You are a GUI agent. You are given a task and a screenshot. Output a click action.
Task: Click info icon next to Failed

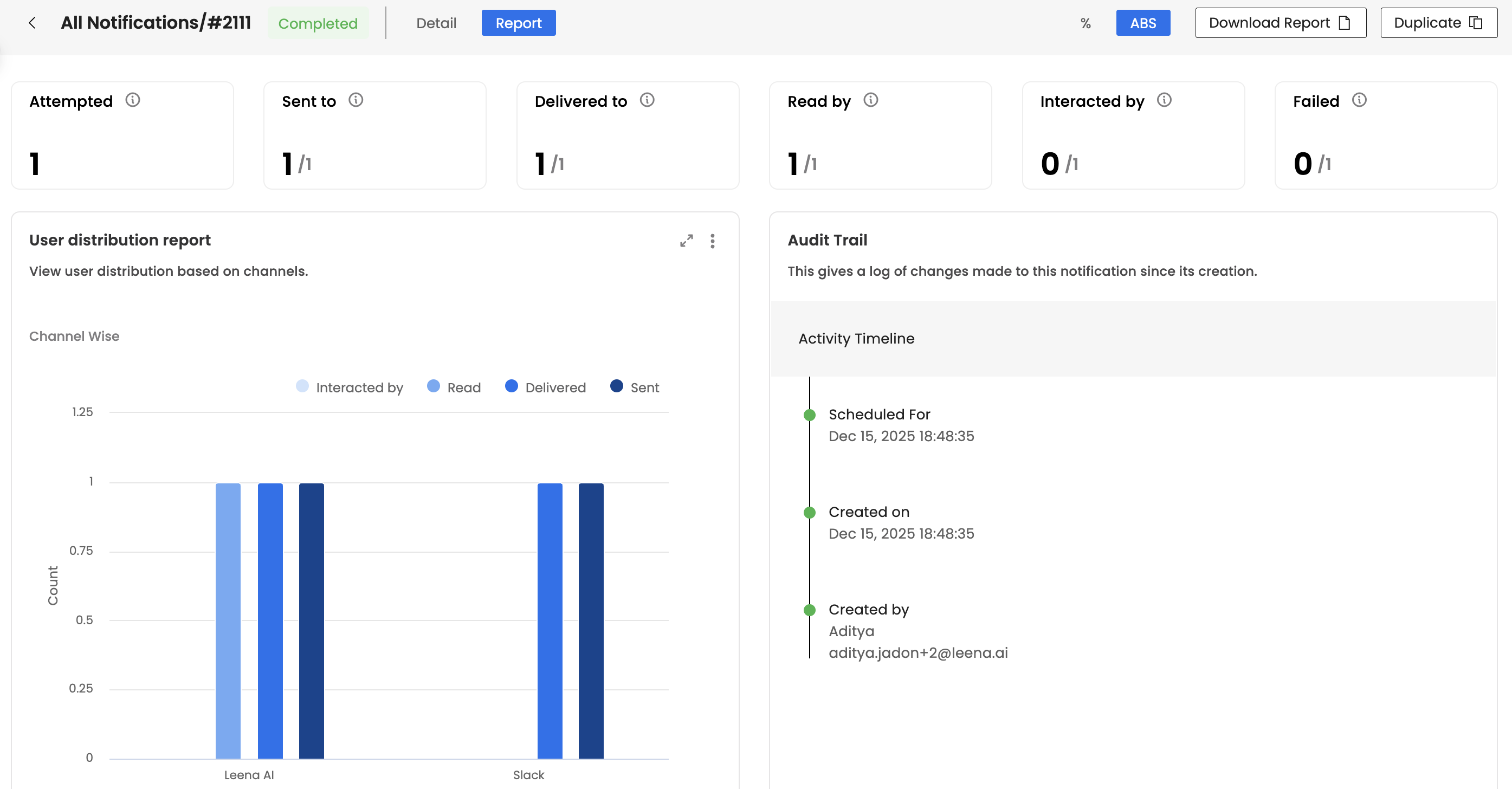[x=1359, y=100]
